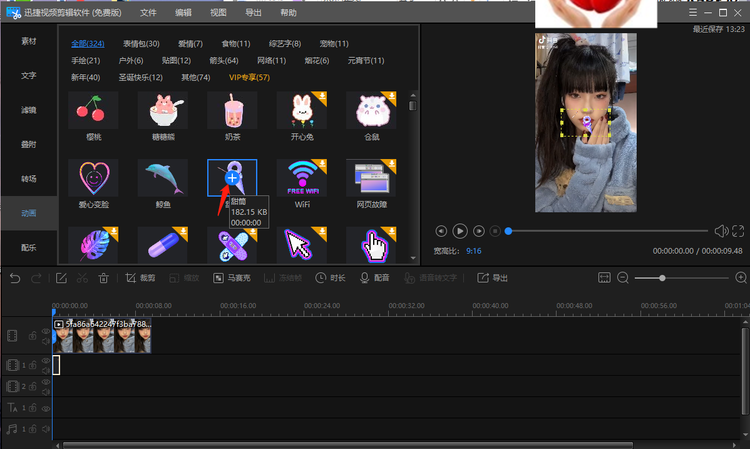Select the 网页故障 animation thumbnail
The image size is (750, 449).
(x=371, y=178)
